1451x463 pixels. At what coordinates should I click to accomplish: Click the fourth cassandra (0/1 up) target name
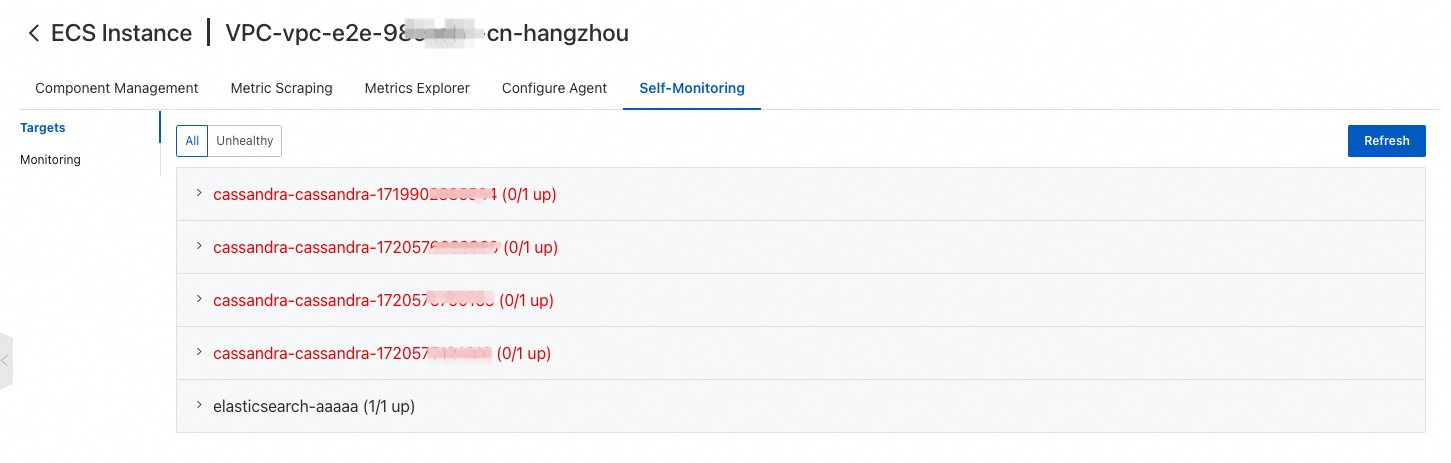(x=381, y=354)
